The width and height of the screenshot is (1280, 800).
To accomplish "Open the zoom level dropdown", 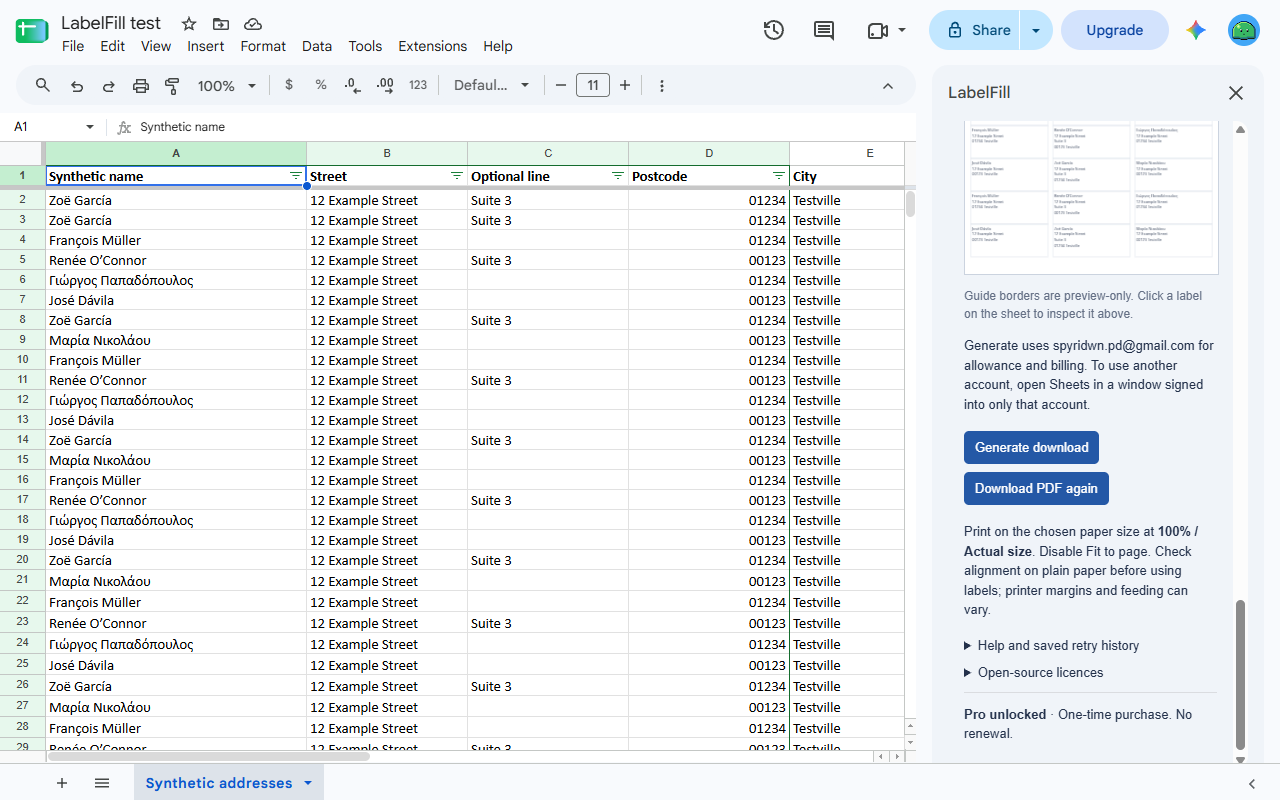I will pos(227,86).
